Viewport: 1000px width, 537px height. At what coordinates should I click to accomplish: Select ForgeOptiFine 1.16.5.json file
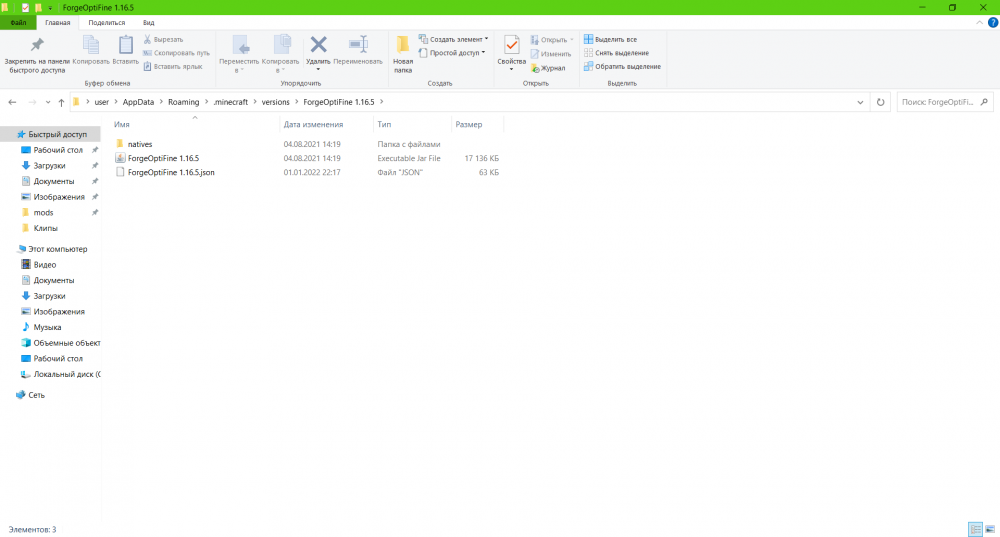point(170,172)
